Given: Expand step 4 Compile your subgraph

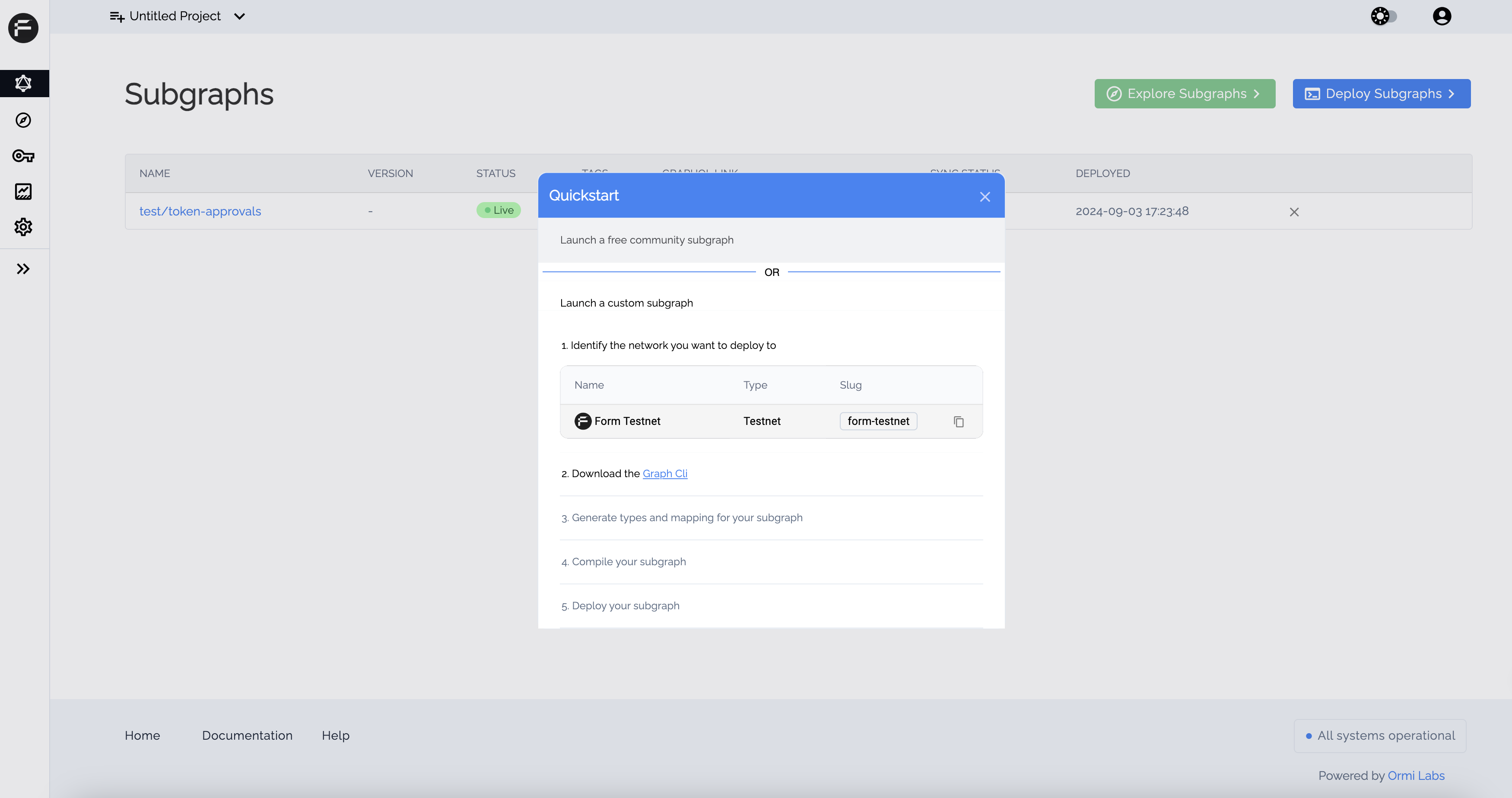Looking at the screenshot, I should (629, 561).
